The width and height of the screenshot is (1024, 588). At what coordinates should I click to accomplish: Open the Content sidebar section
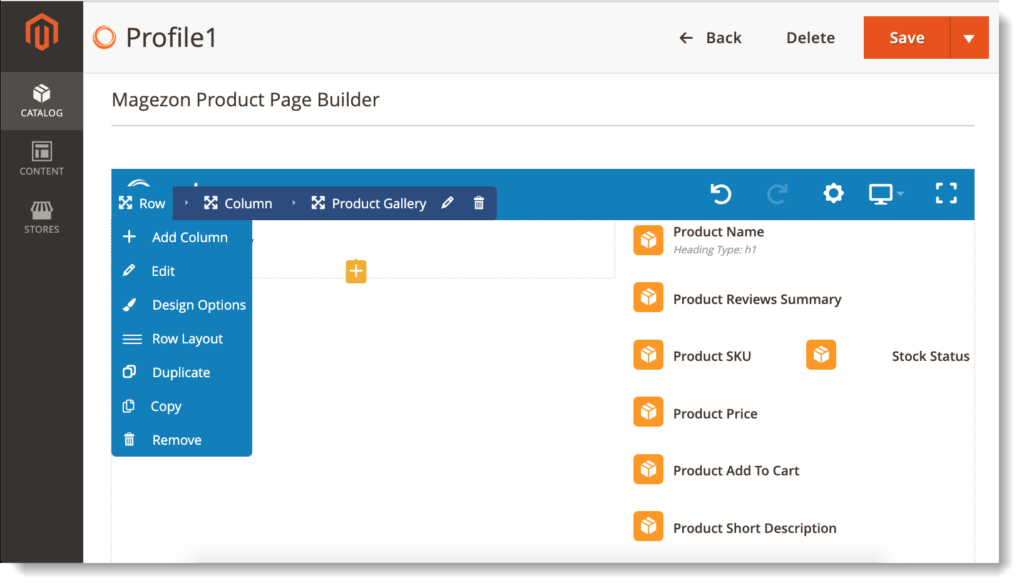click(42, 159)
